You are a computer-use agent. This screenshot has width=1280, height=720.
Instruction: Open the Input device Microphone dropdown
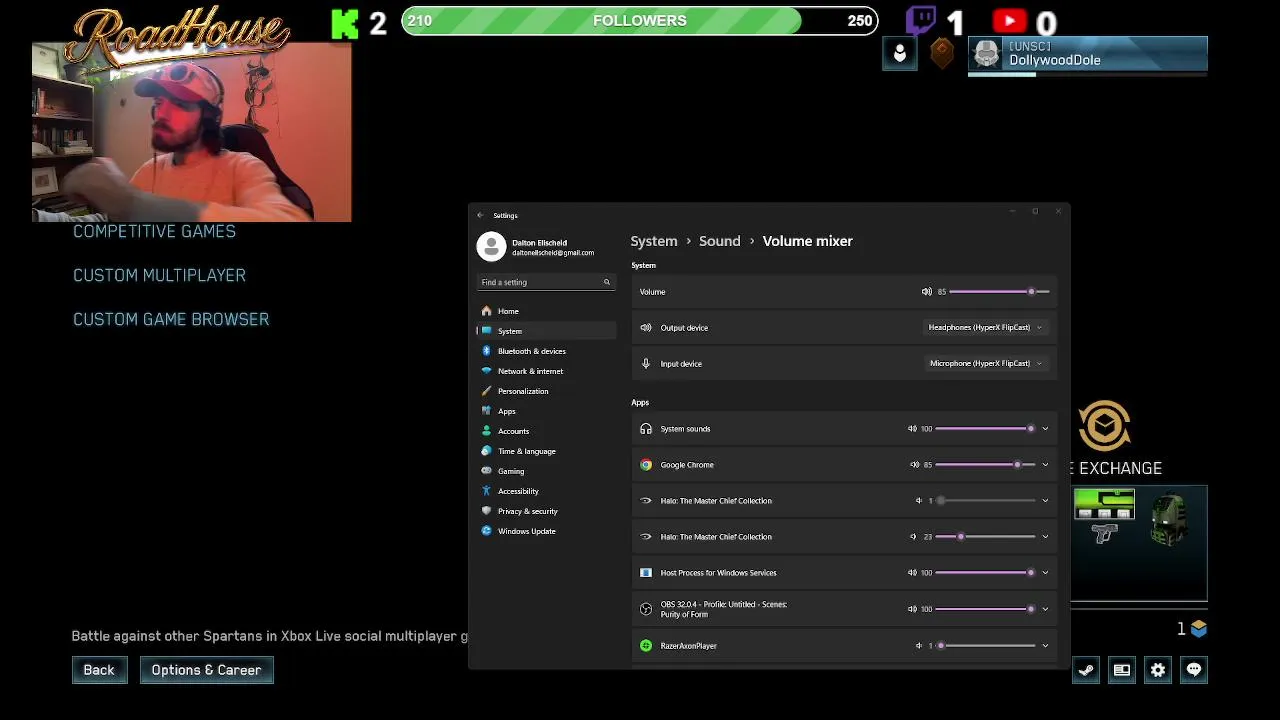point(985,363)
